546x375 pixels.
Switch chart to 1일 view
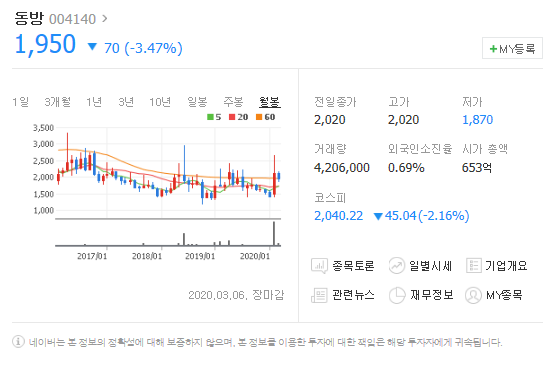coord(20,102)
